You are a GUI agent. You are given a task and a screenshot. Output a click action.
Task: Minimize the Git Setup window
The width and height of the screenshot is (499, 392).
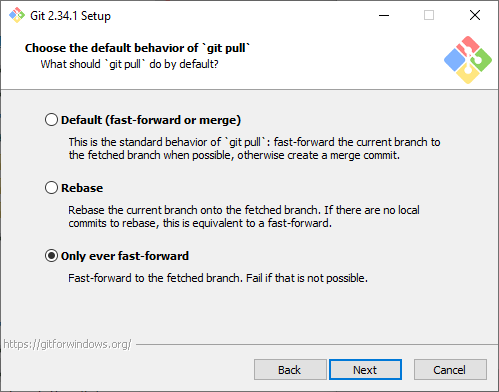point(384,15)
